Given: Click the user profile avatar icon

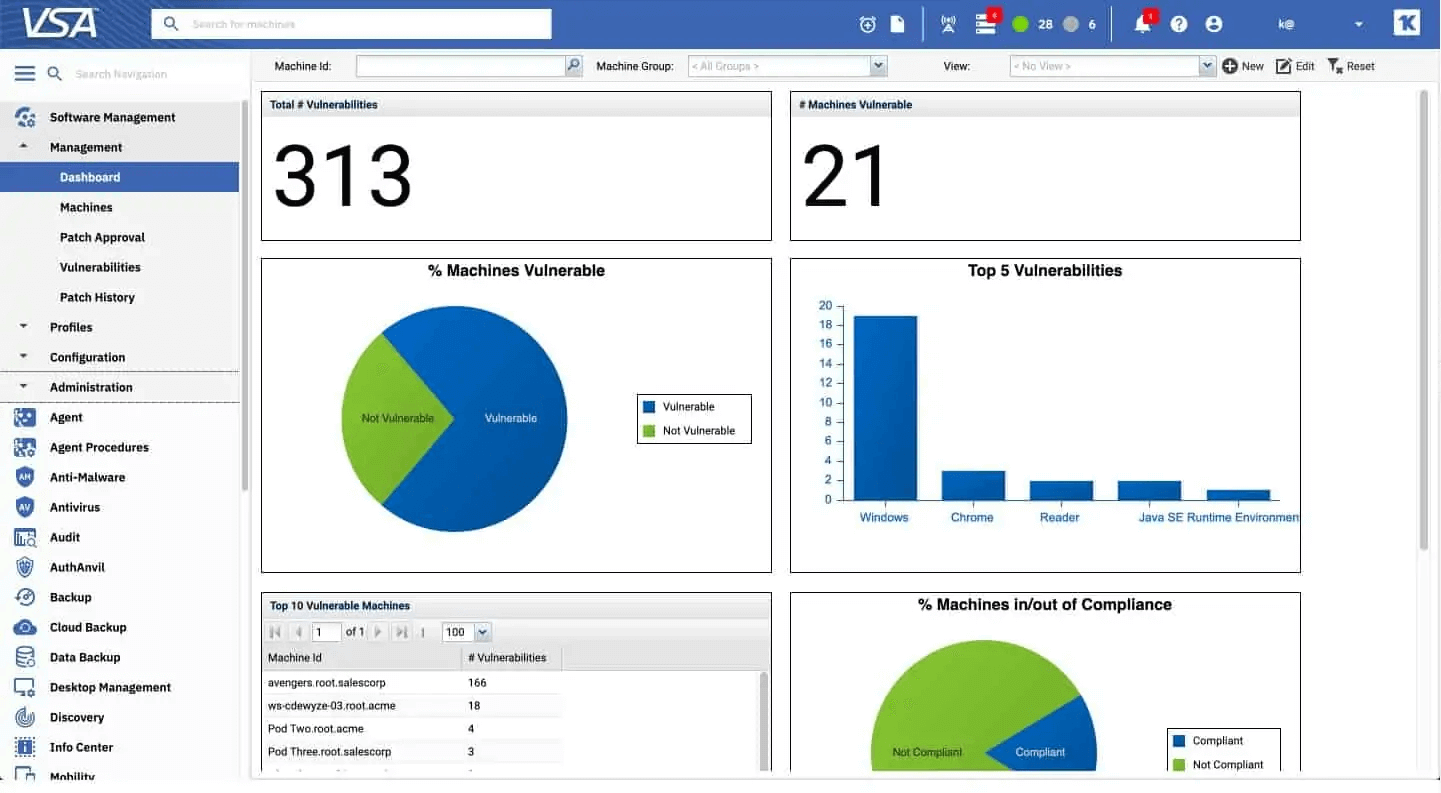Looking at the screenshot, I should coord(1214,25).
